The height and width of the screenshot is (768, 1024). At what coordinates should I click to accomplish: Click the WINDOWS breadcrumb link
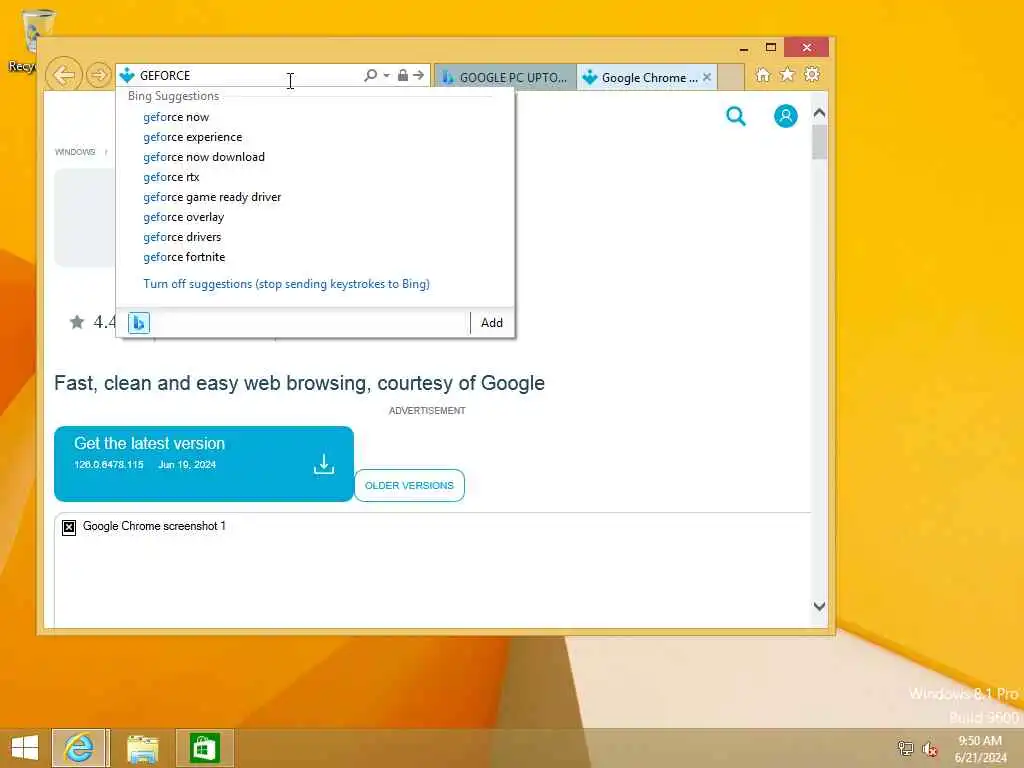[75, 152]
